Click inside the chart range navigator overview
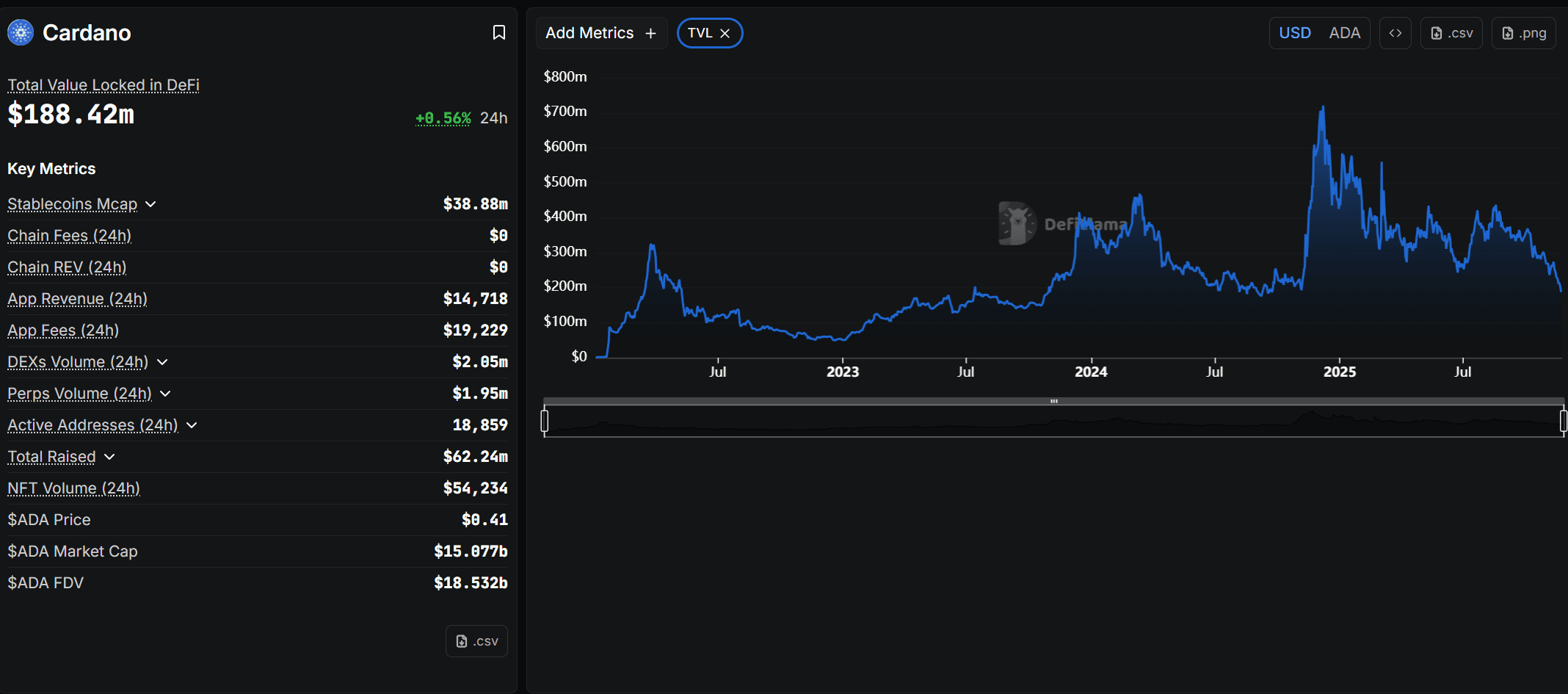Image resolution: width=1568 pixels, height=694 pixels. [x=1054, y=422]
